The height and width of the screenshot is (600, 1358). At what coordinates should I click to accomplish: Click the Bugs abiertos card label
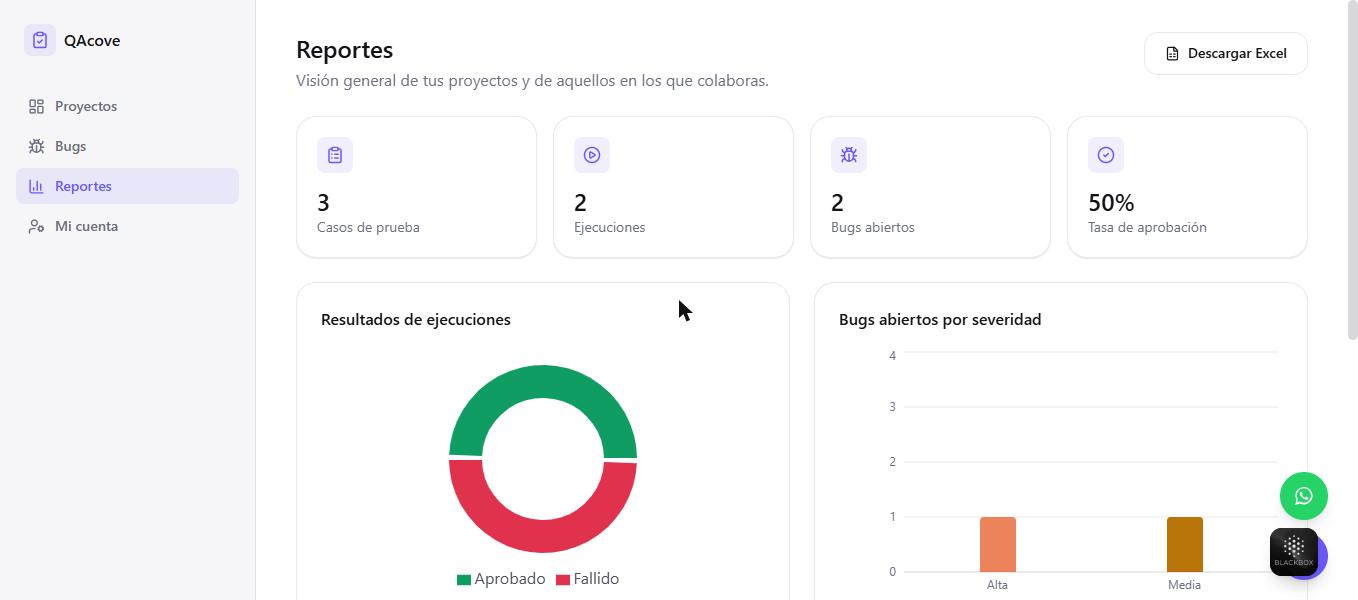(x=872, y=227)
